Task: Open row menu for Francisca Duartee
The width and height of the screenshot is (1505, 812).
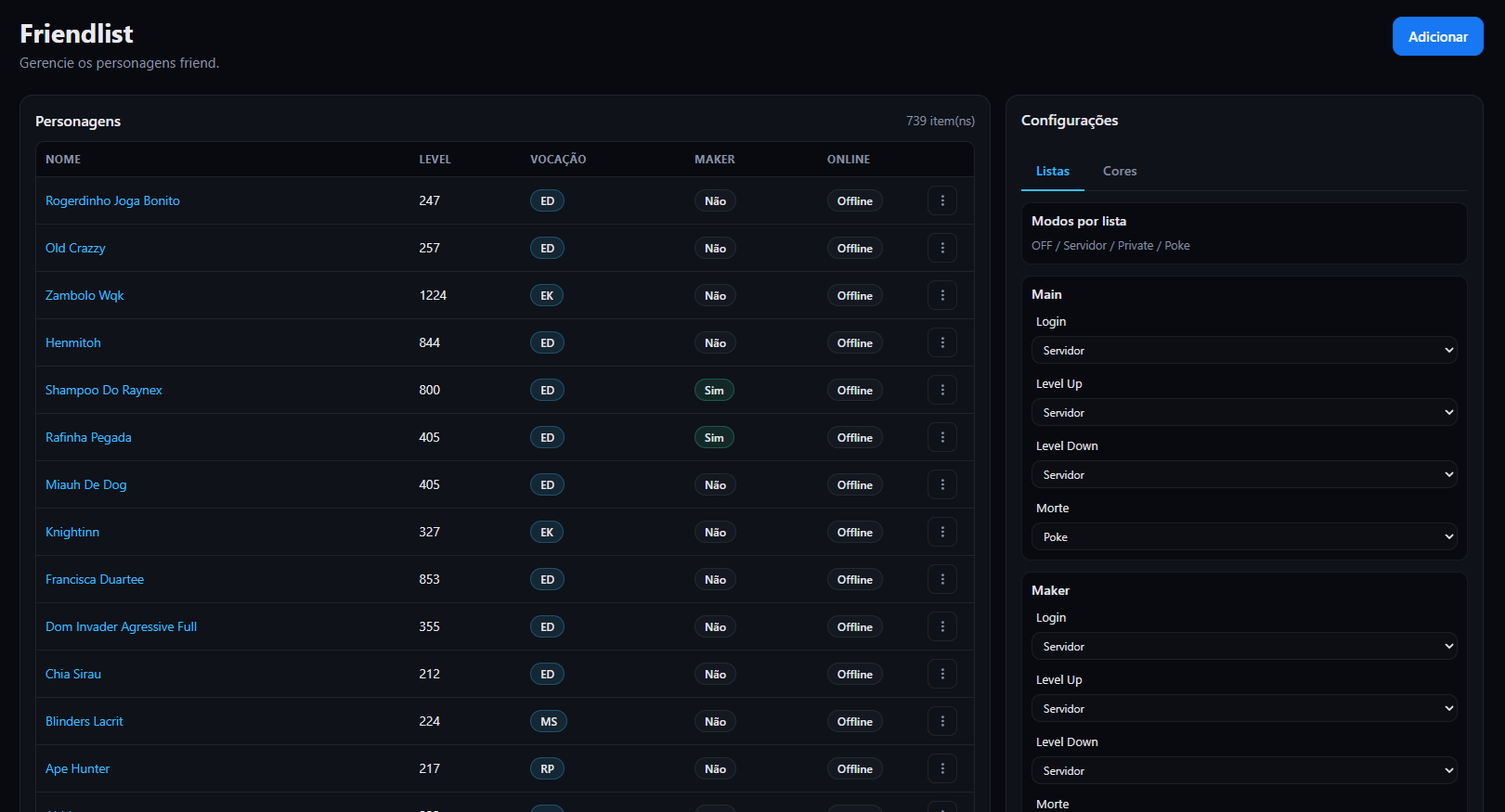Action: tap(942, 579)
